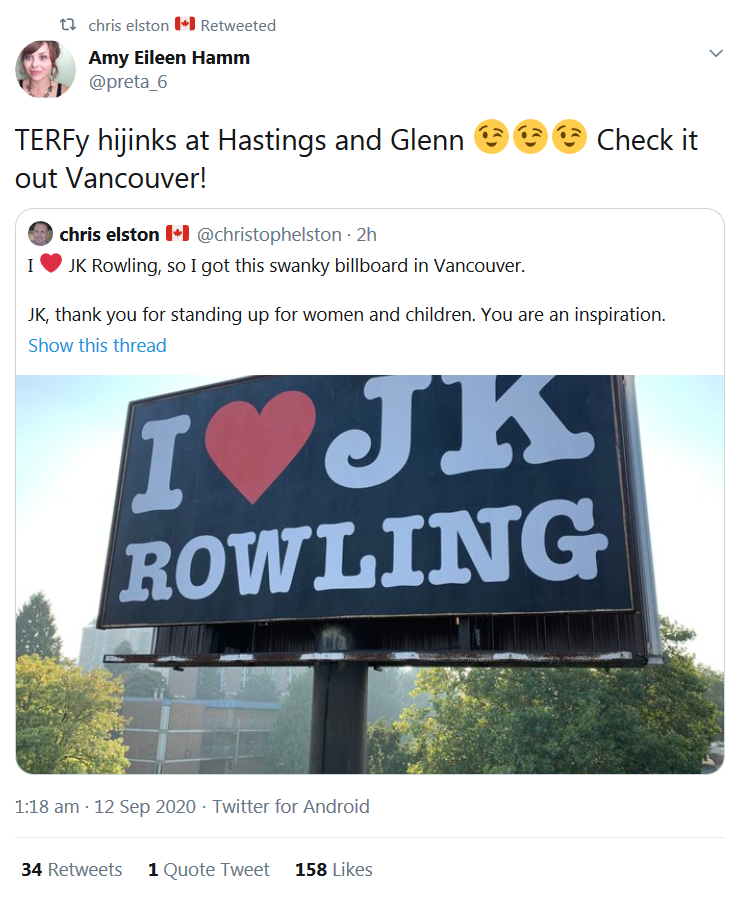Click the Canadian flag in quoted tweet header
This screenshot has width=741, height=900.
click(177, 233)
